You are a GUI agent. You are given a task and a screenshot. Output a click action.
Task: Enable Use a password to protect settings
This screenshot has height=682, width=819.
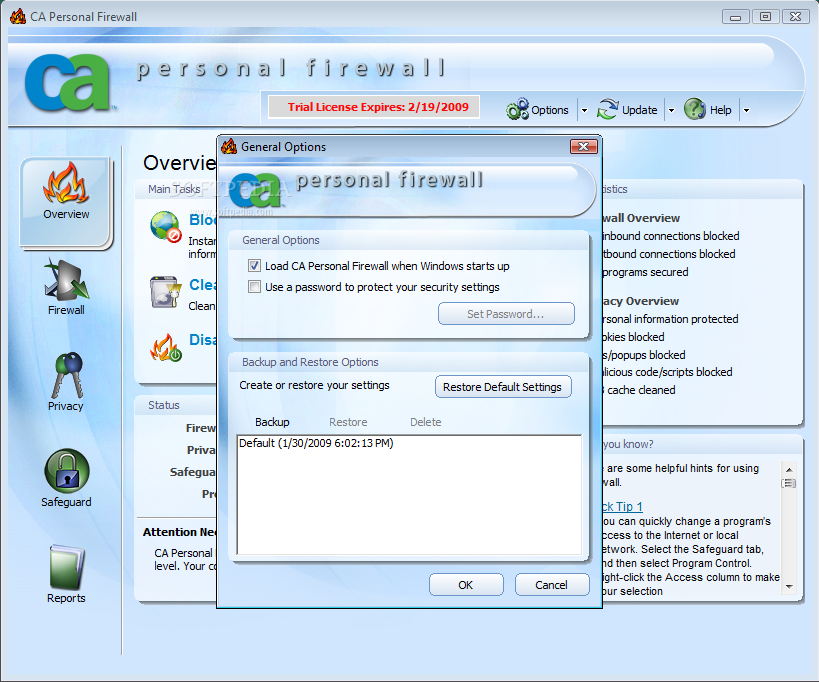pyautogui.click(x=254, y=287)
